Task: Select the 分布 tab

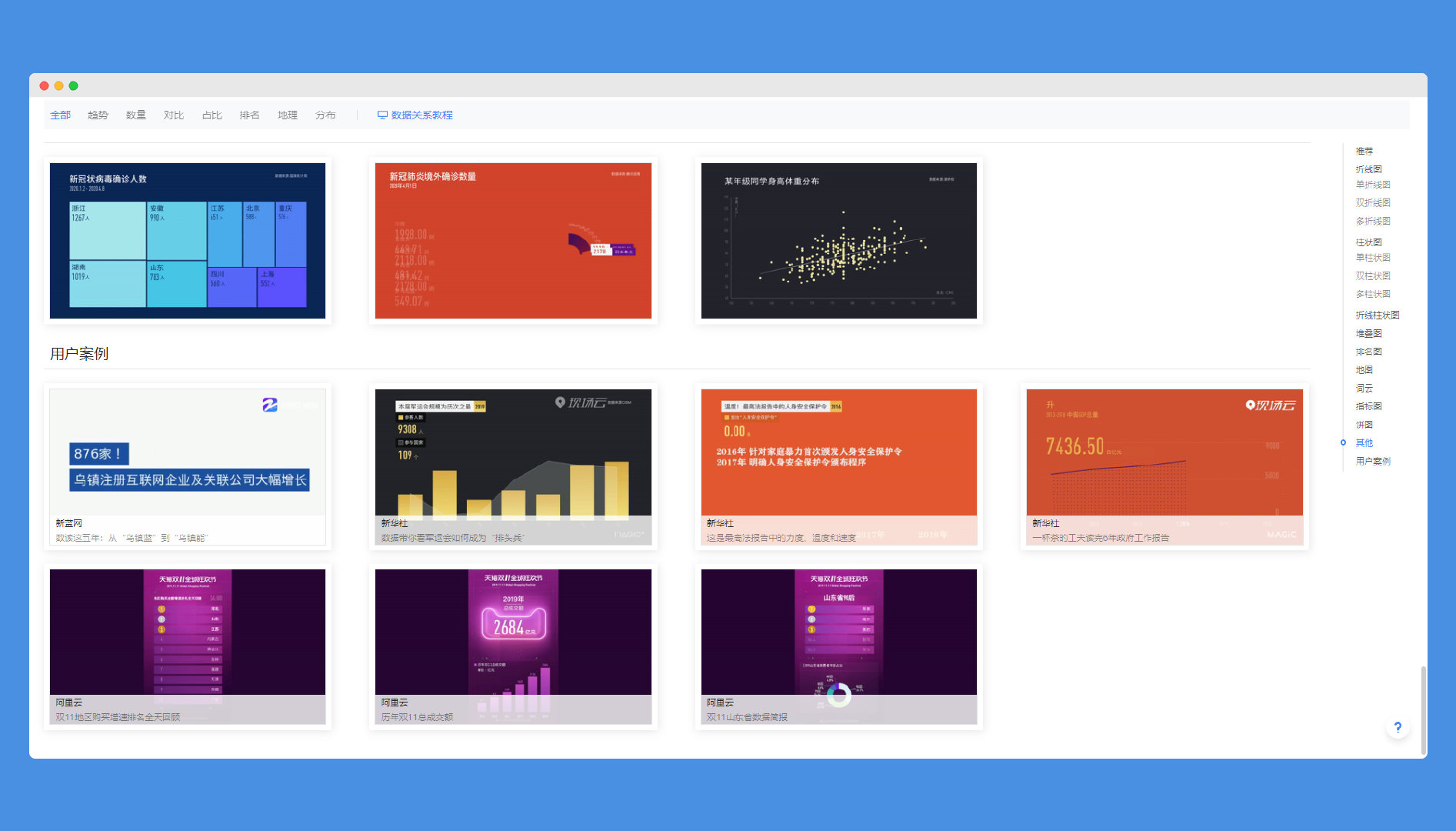Action: point(325,115)
